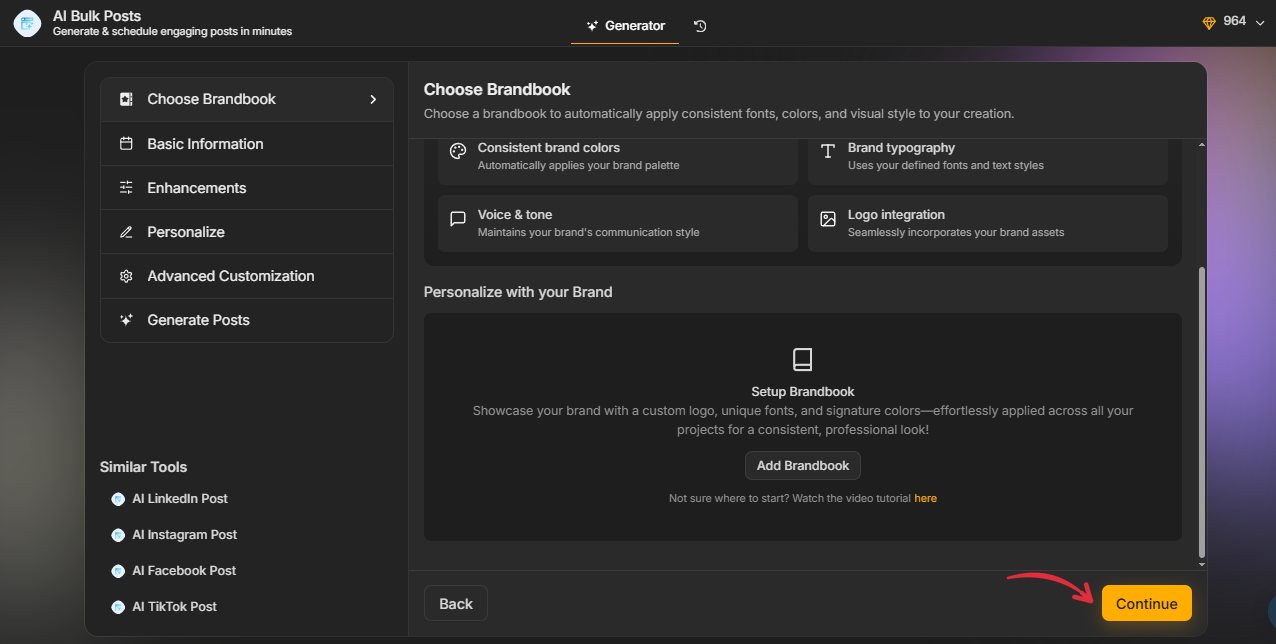
Task: Click the credits diamond icon
Action: point(1209,22)
